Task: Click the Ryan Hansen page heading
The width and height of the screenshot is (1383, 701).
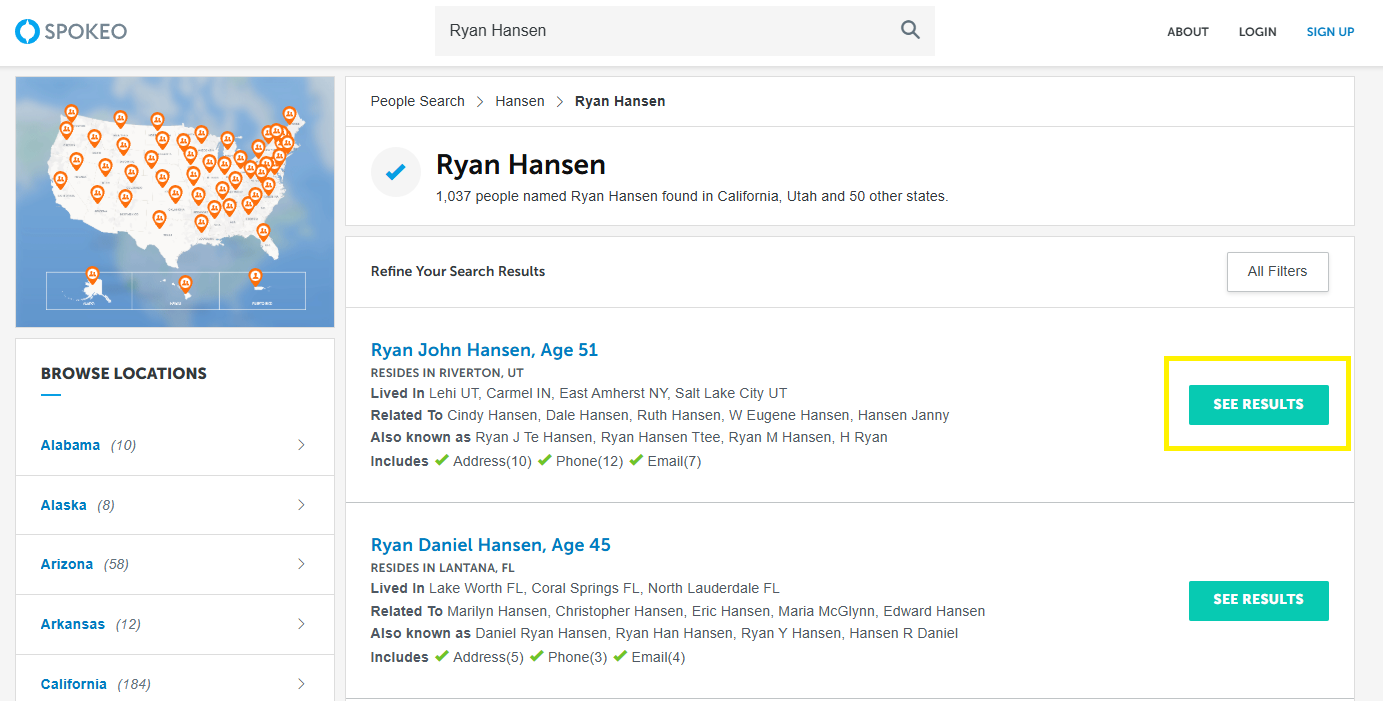Action: [521, 164]
